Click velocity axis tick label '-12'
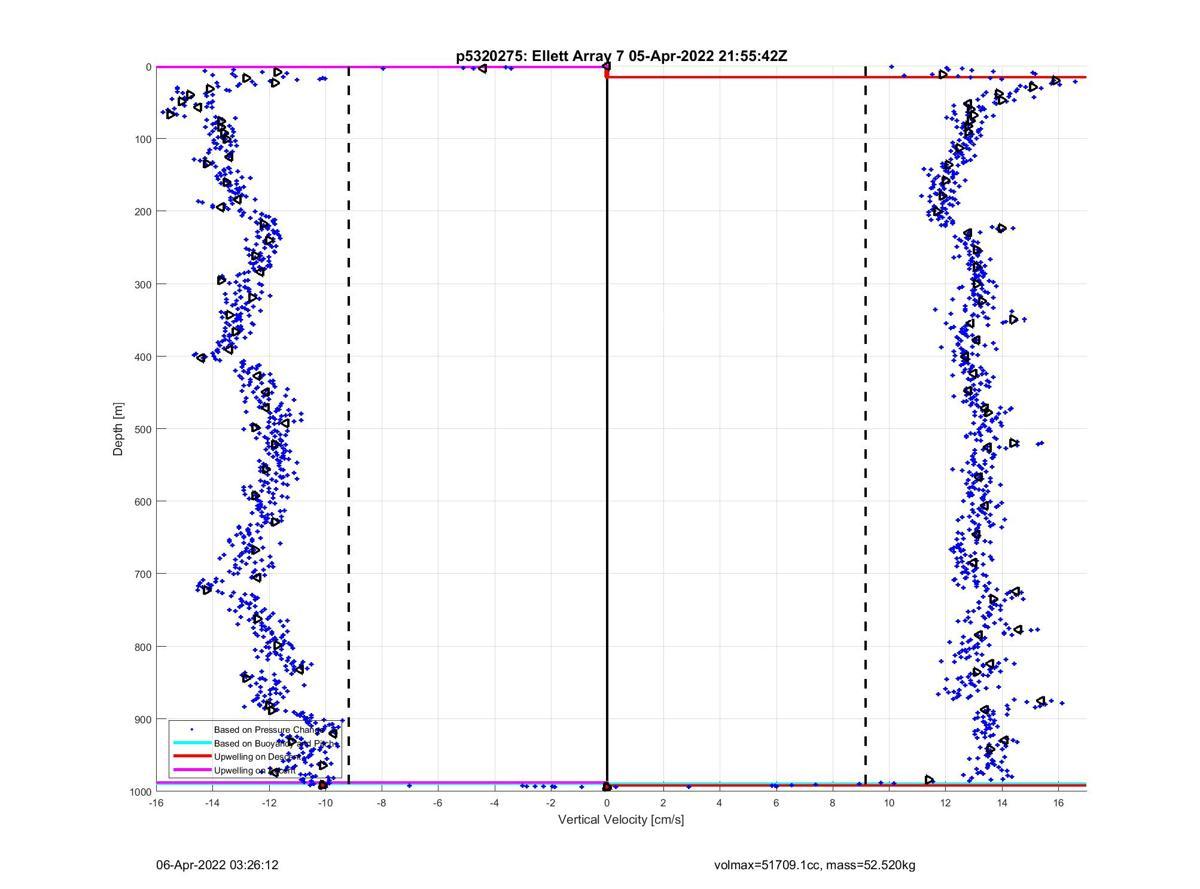Image resolution: width=1200 pixels, height=889 pixels. click(269, 803)
